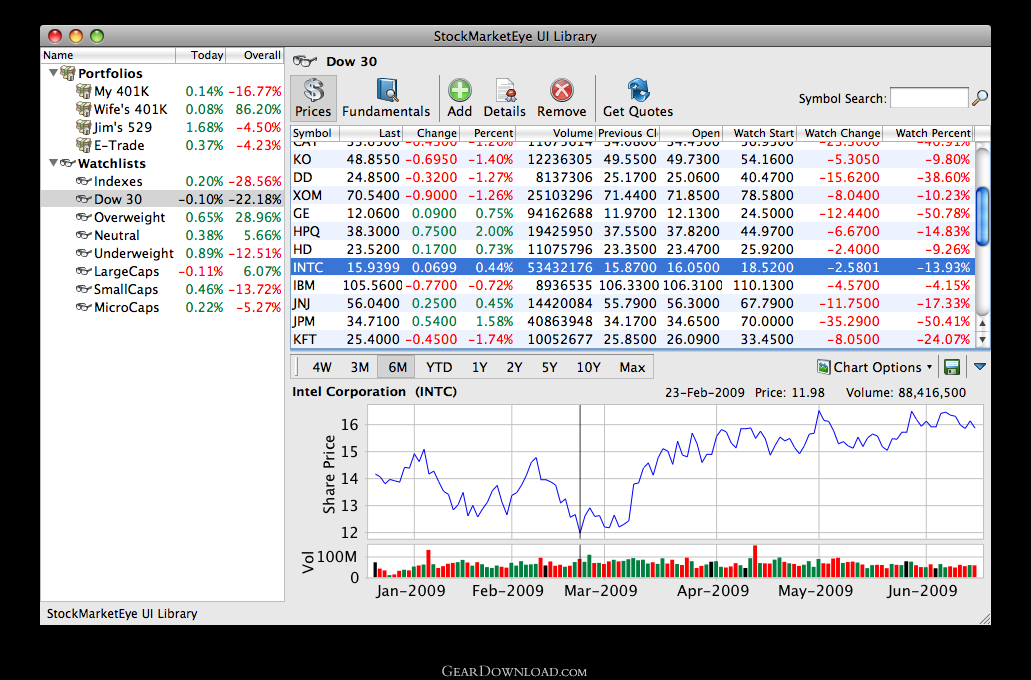Select the KO stock row
The image size is (1031, 680).
point(632,159)
